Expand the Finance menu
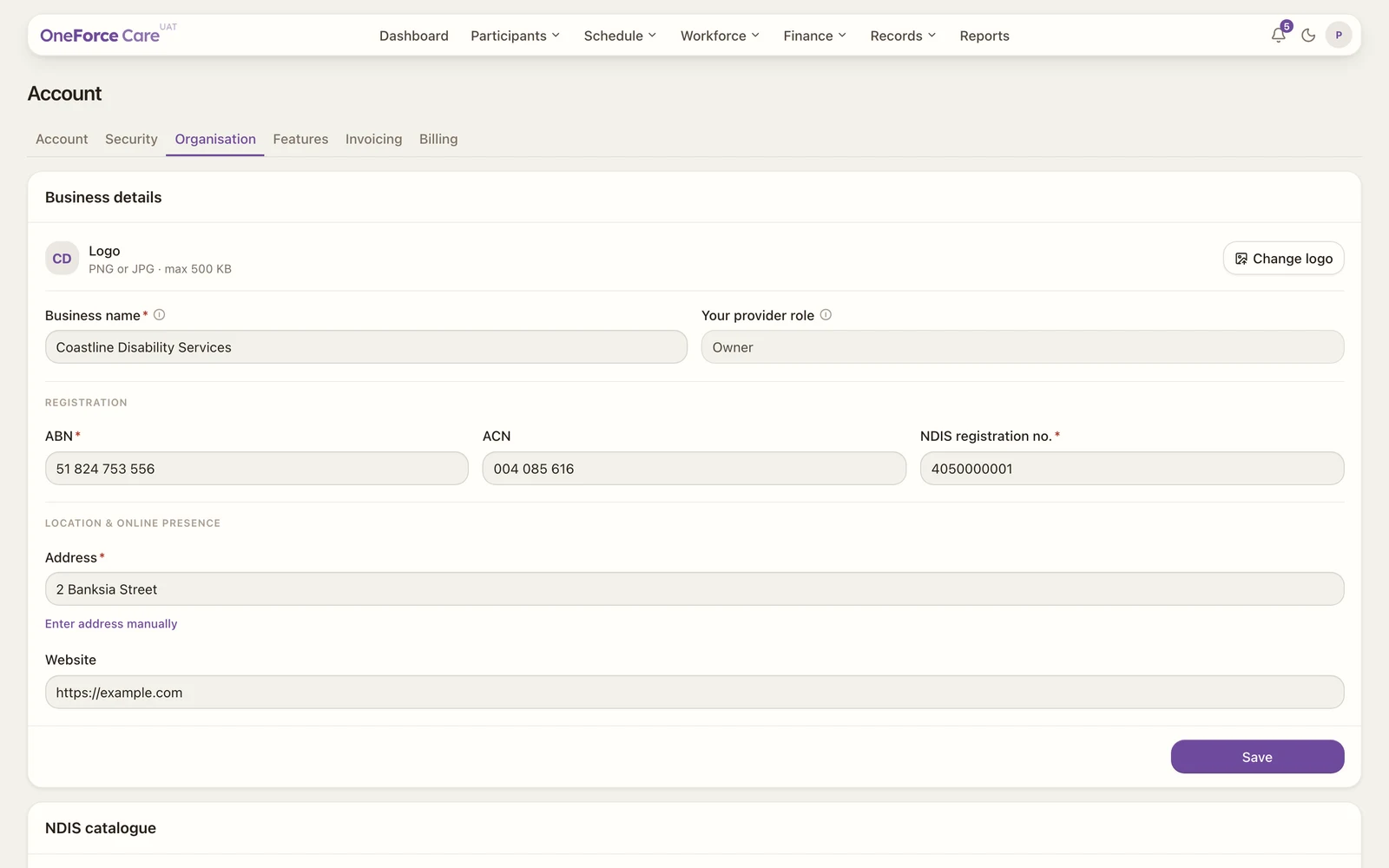1389x868 pixels. (x=814, y=36)
